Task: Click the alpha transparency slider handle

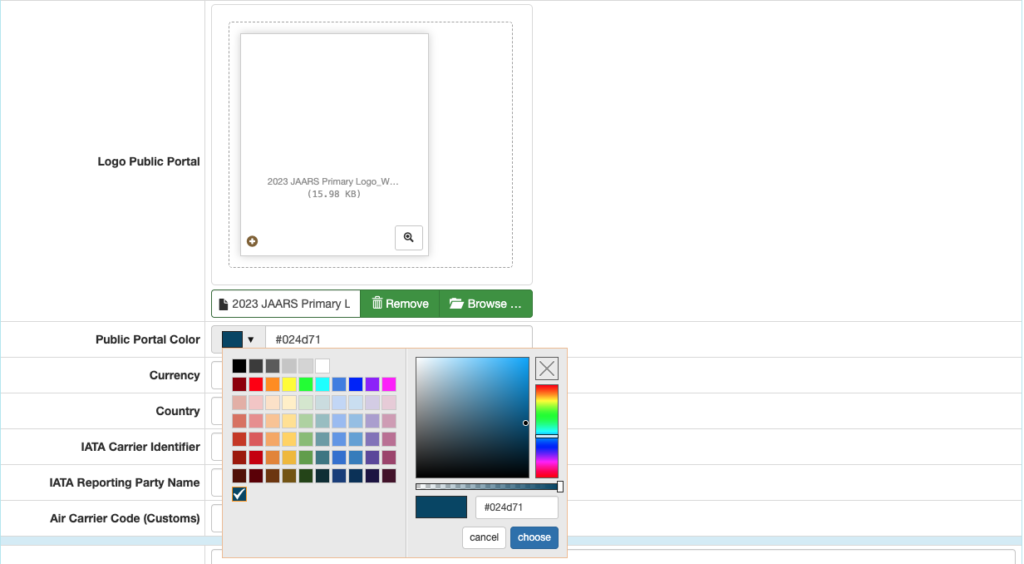Action: pos(560,487)
